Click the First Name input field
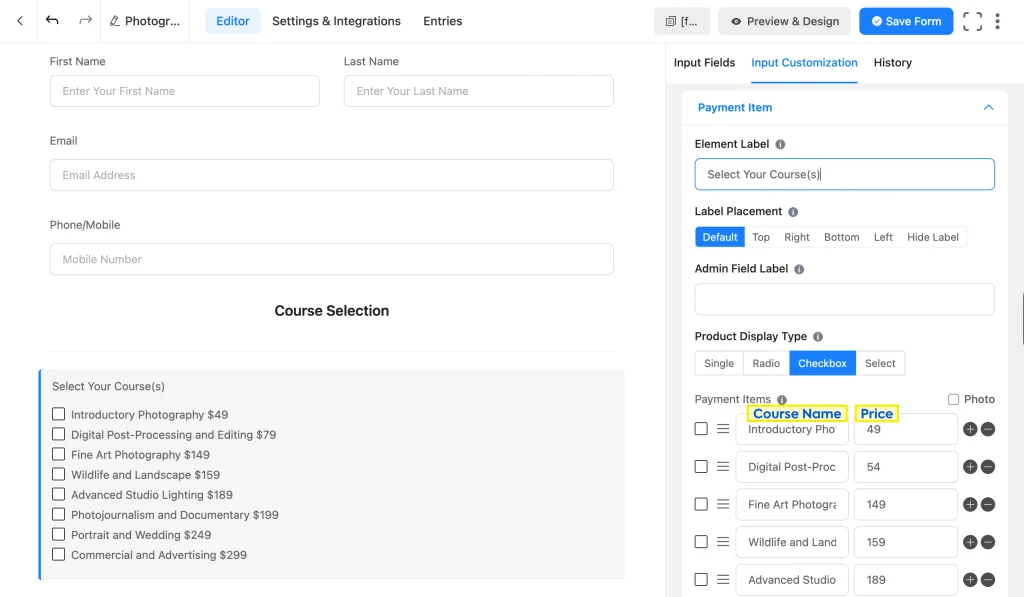 coord(185,91)
